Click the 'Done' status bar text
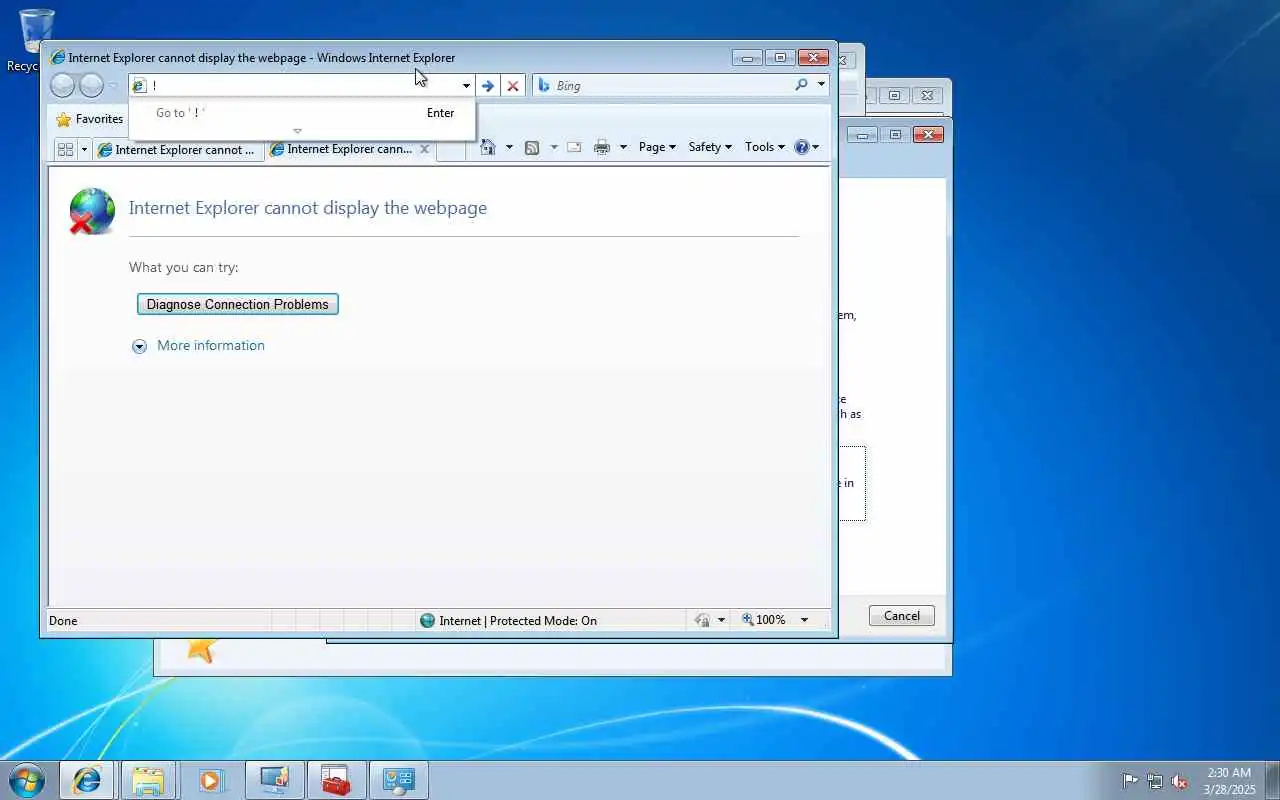1280x800 pixels. [x=63, y=620]
